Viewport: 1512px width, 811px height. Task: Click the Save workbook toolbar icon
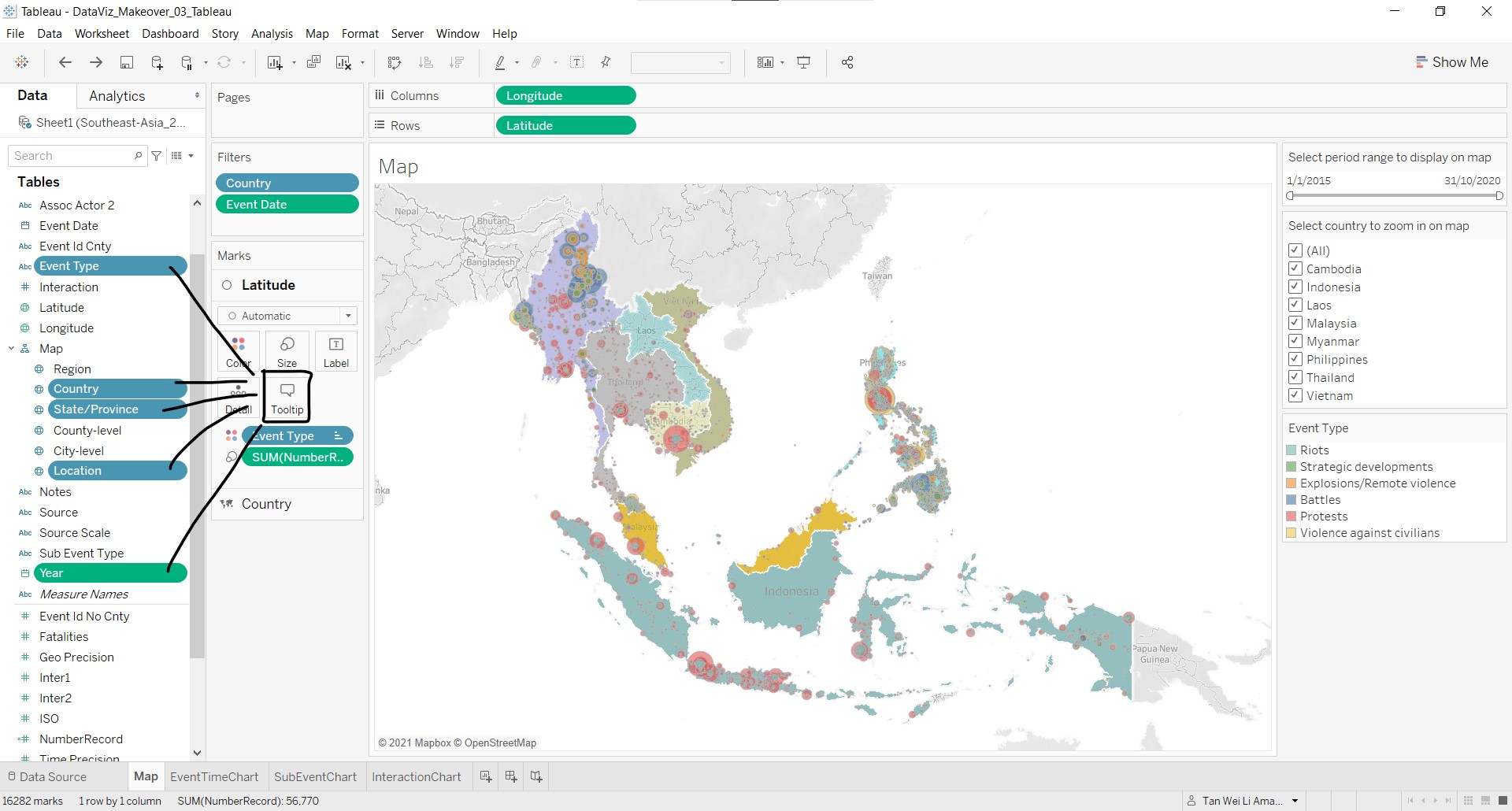126,62
